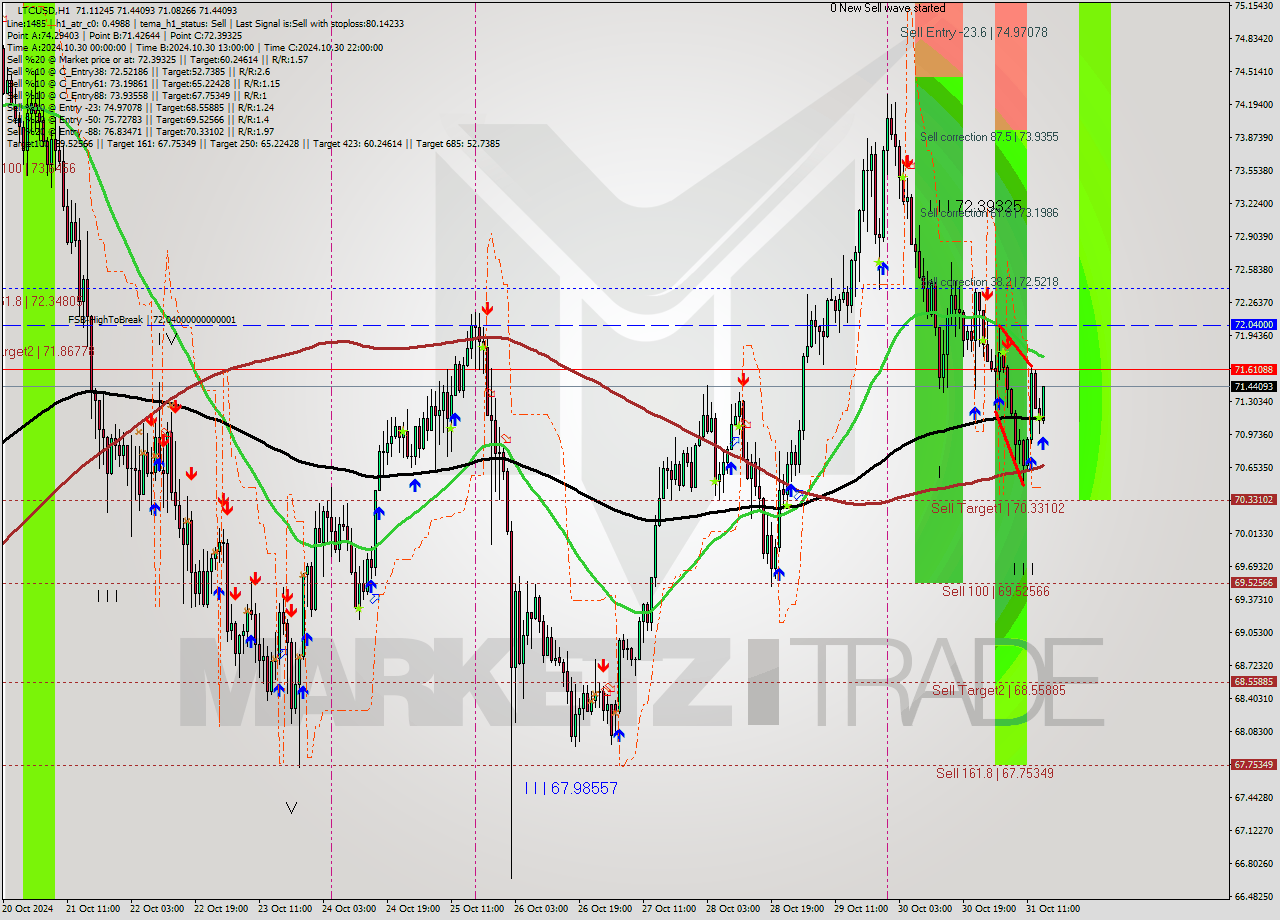1280x920 pixels.
Task: Click the 70.01330 price axis value
Action: tap(1254, 533)
